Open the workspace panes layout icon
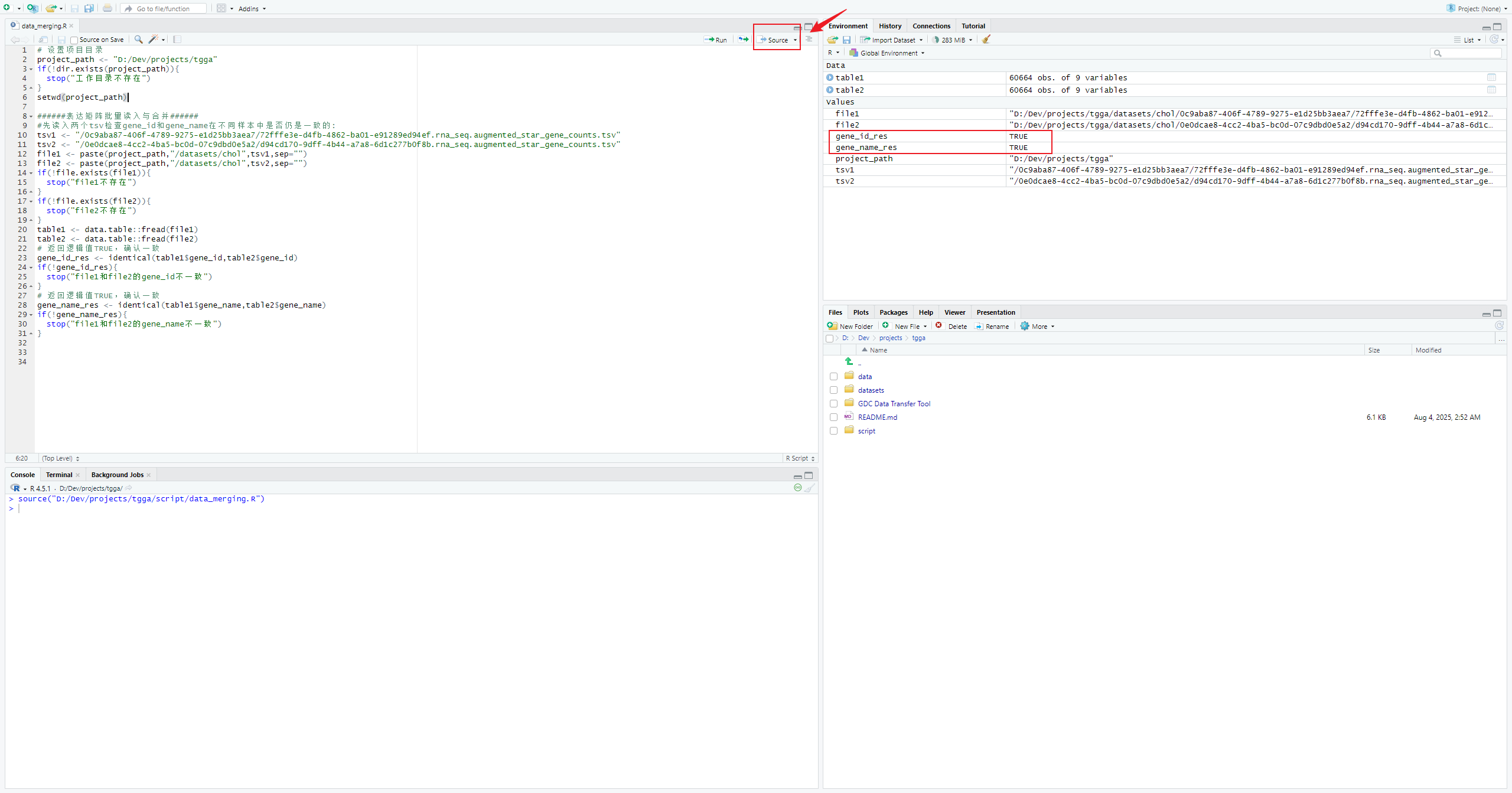The image size is (1512, 793). click(x=221, y=8)
